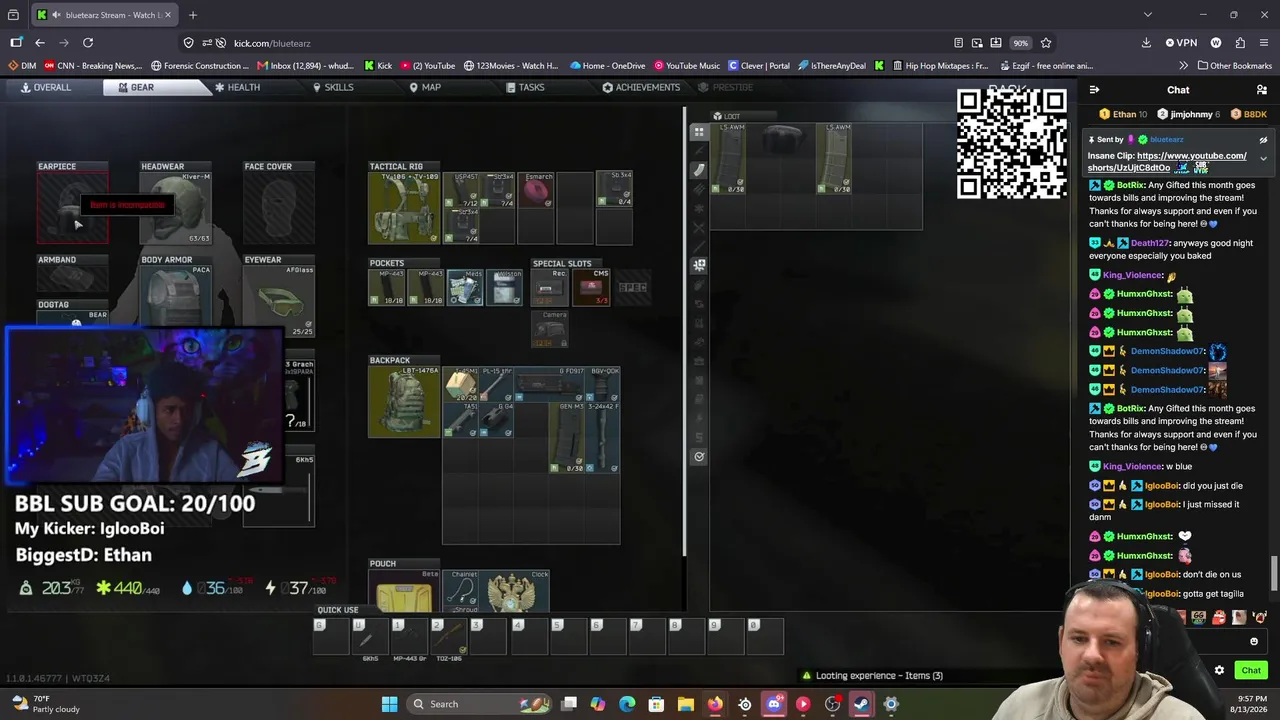
Task: Open the chat users list icon
Action: [x=1262, y=90]
